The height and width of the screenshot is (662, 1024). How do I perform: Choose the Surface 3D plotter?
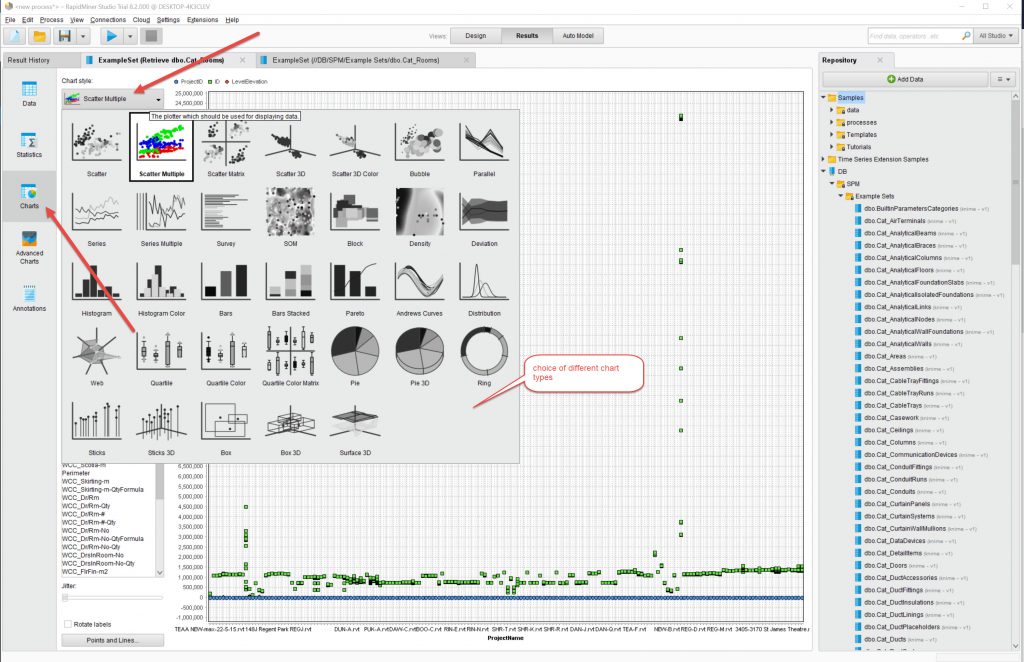click(x=355, y=424)
